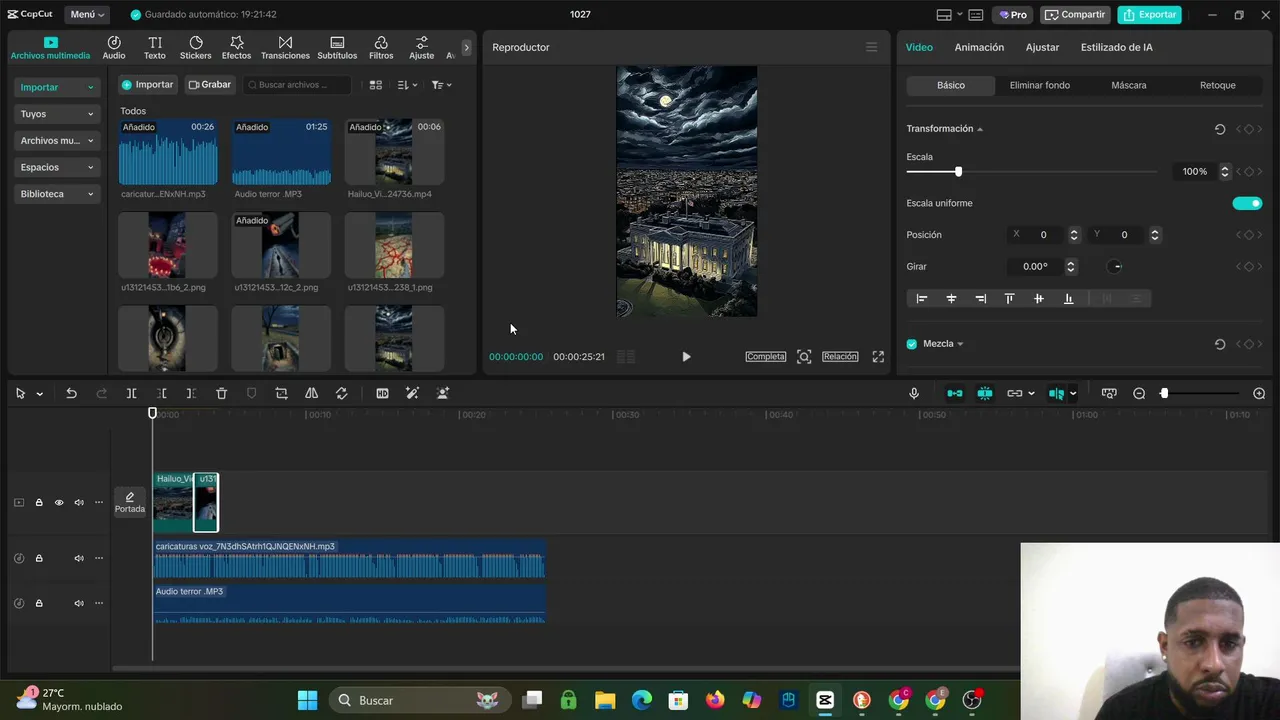Click the microphone voice-over record icon

click(x=914, y=394)
